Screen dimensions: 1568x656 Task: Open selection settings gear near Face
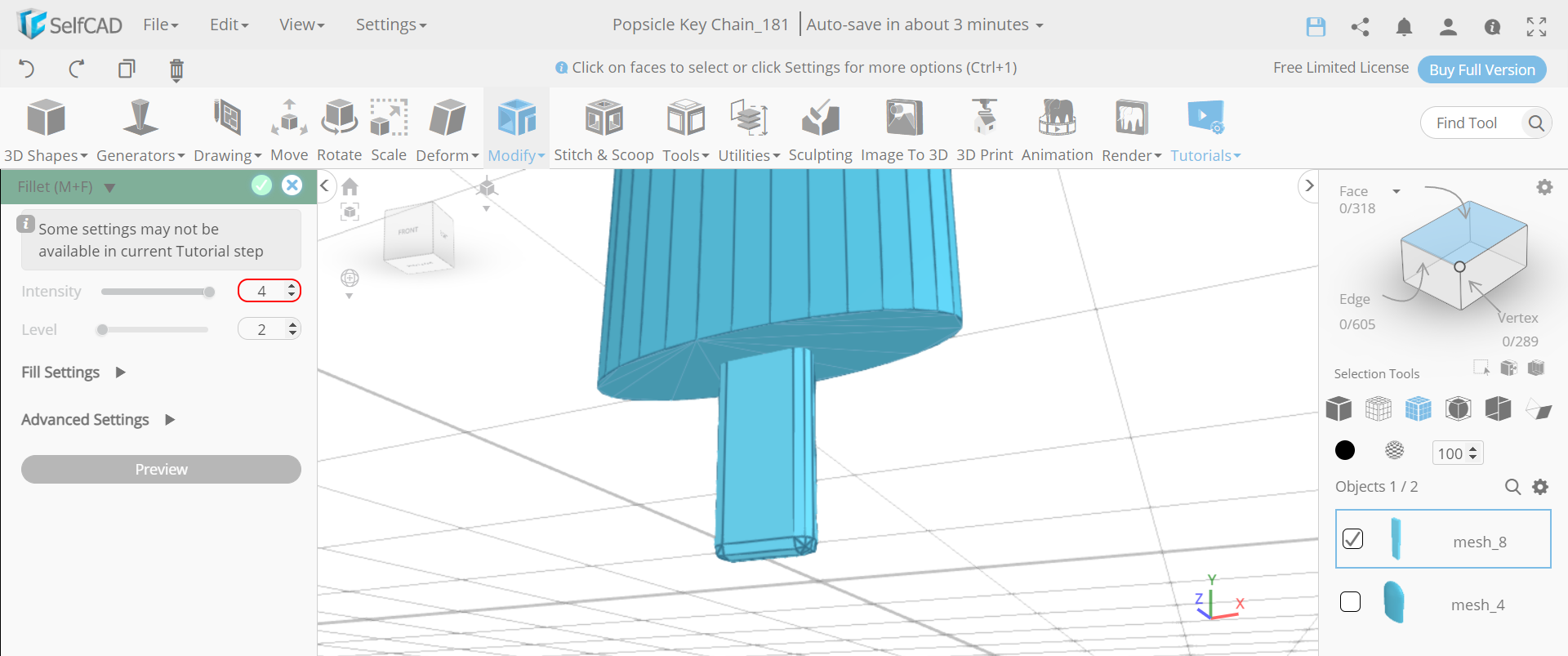(x=1544, y=187)
